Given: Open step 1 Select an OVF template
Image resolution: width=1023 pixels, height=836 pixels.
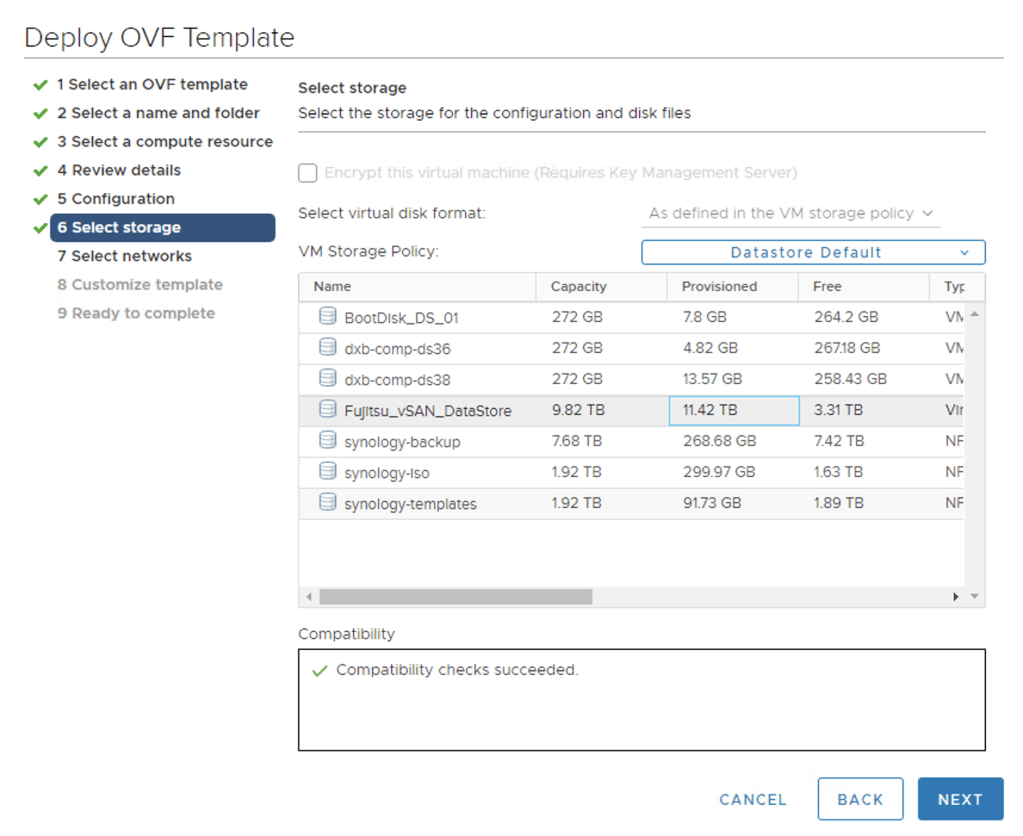Looking at the screenshot, I should pos(152,85).
